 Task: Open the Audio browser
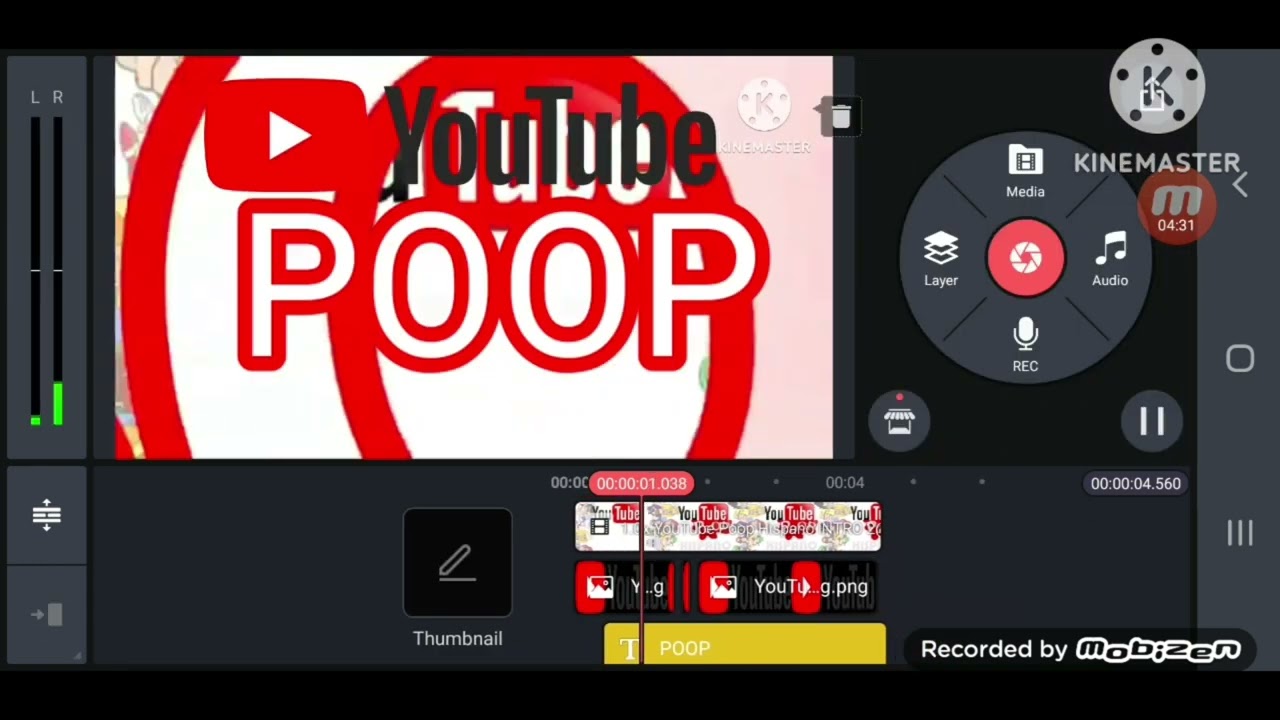[1110, 259]
